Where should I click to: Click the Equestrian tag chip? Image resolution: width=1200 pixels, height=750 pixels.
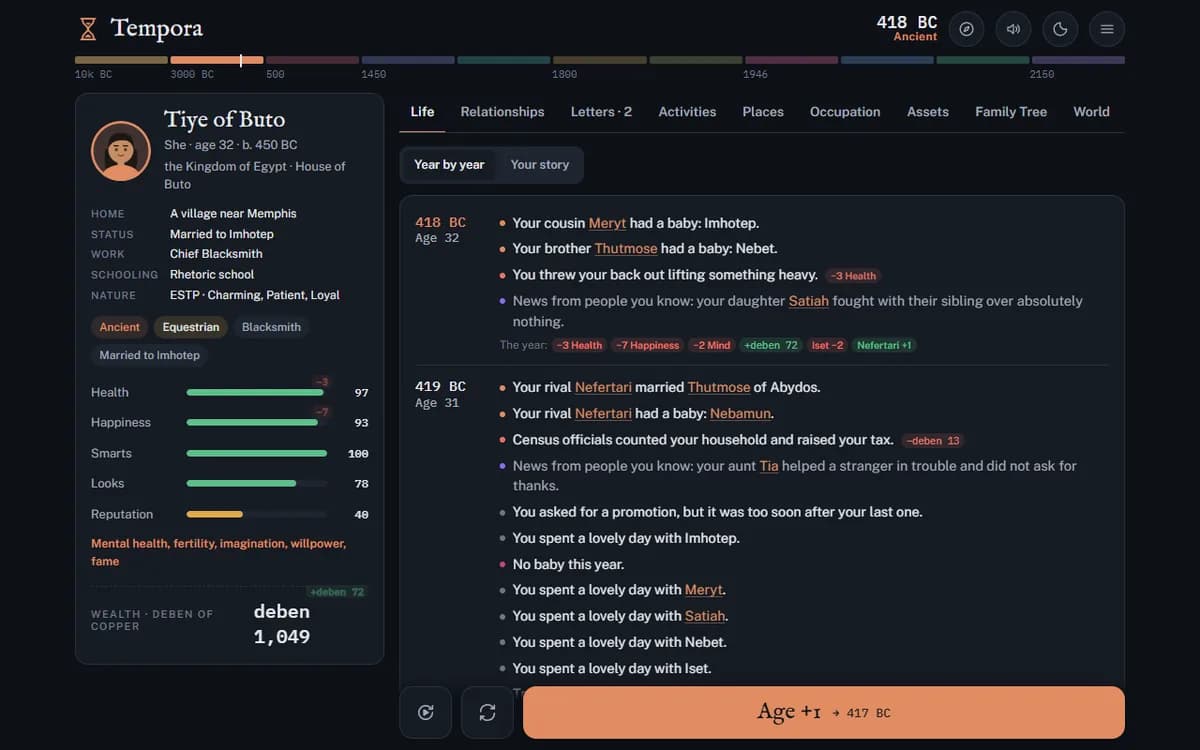(191, 327)
